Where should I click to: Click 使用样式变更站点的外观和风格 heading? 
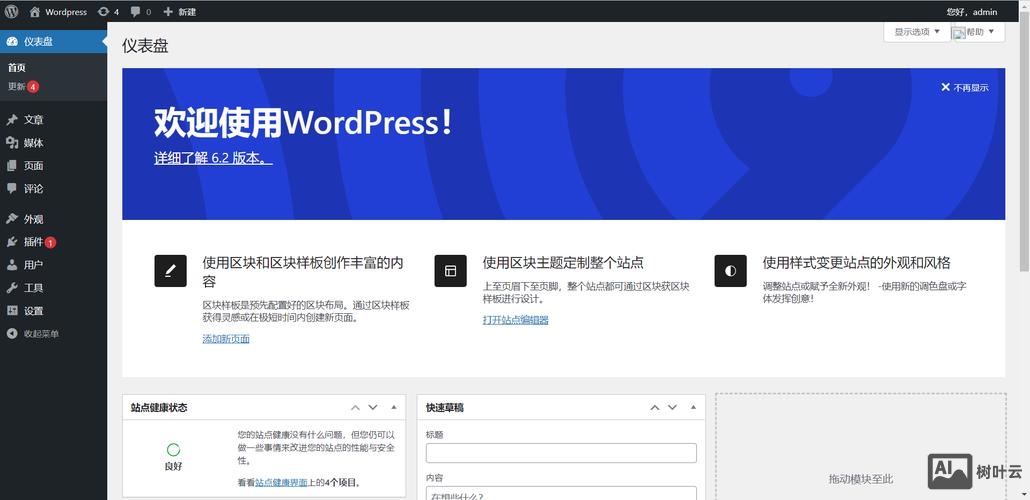pyautogui.click(x=857, y=263)
